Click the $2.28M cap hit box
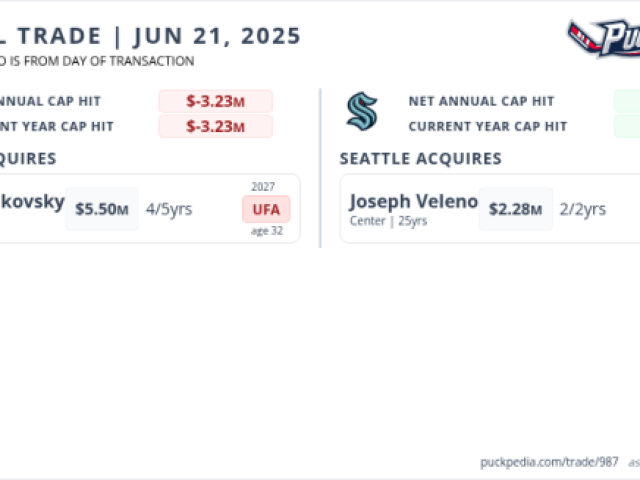Viewport: 640px width, 480px height. coord(516,209)
